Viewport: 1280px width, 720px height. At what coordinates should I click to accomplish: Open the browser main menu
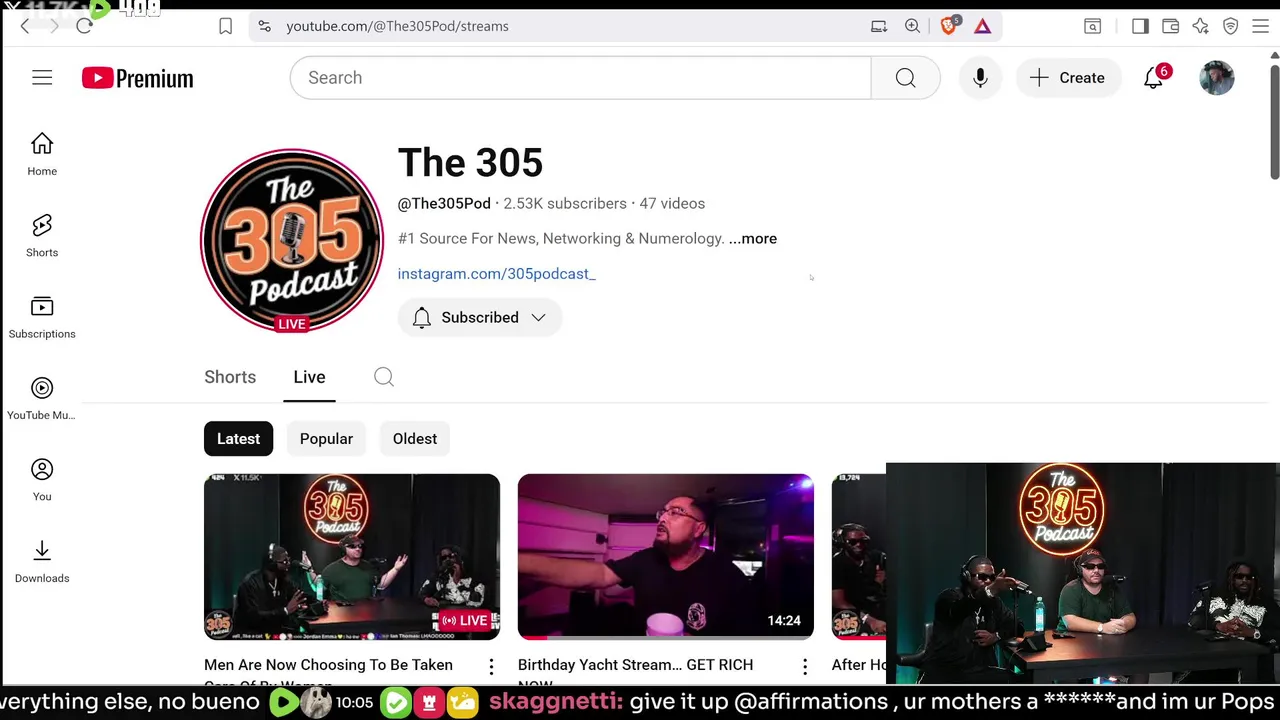1261,26
